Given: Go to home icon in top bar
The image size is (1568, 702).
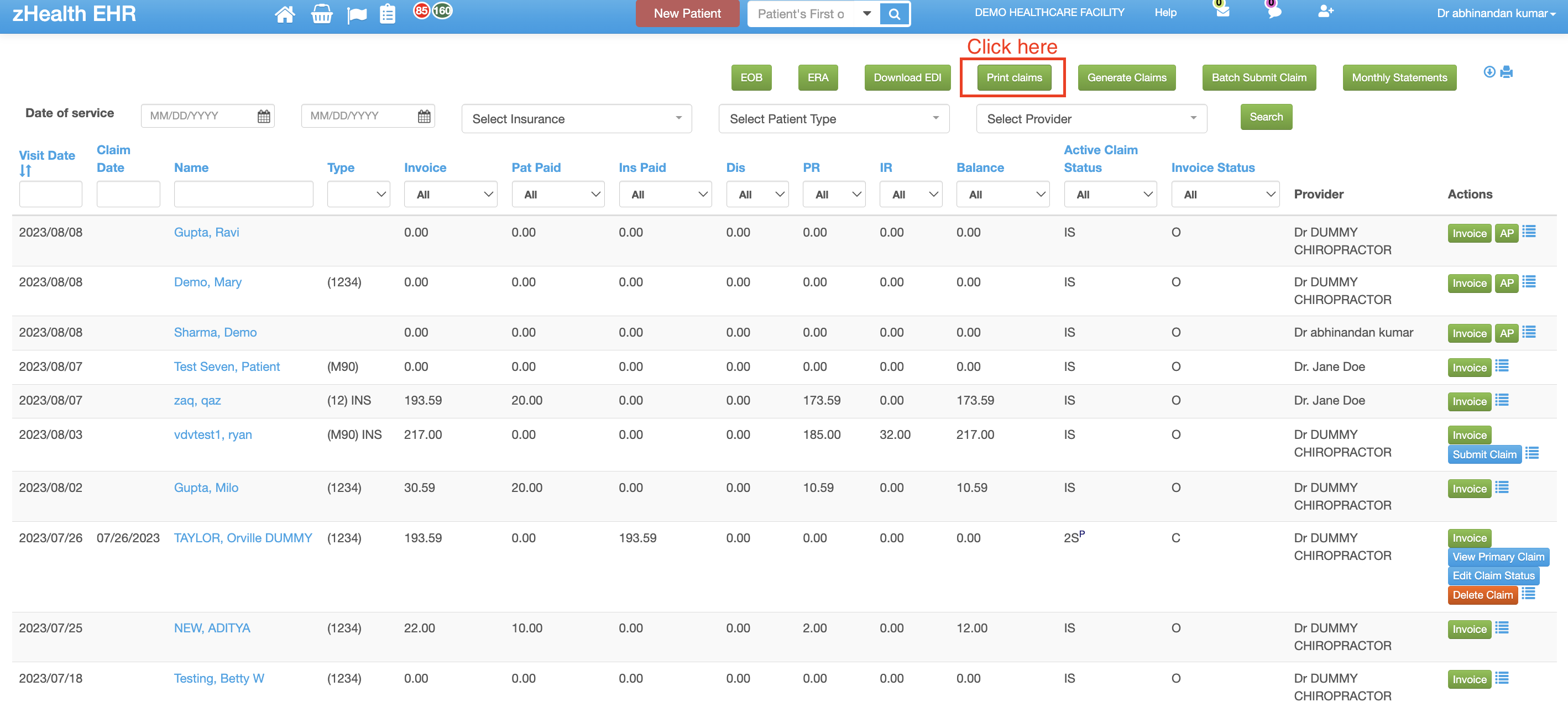Looking at the screenshot, I should click(285, 13).
